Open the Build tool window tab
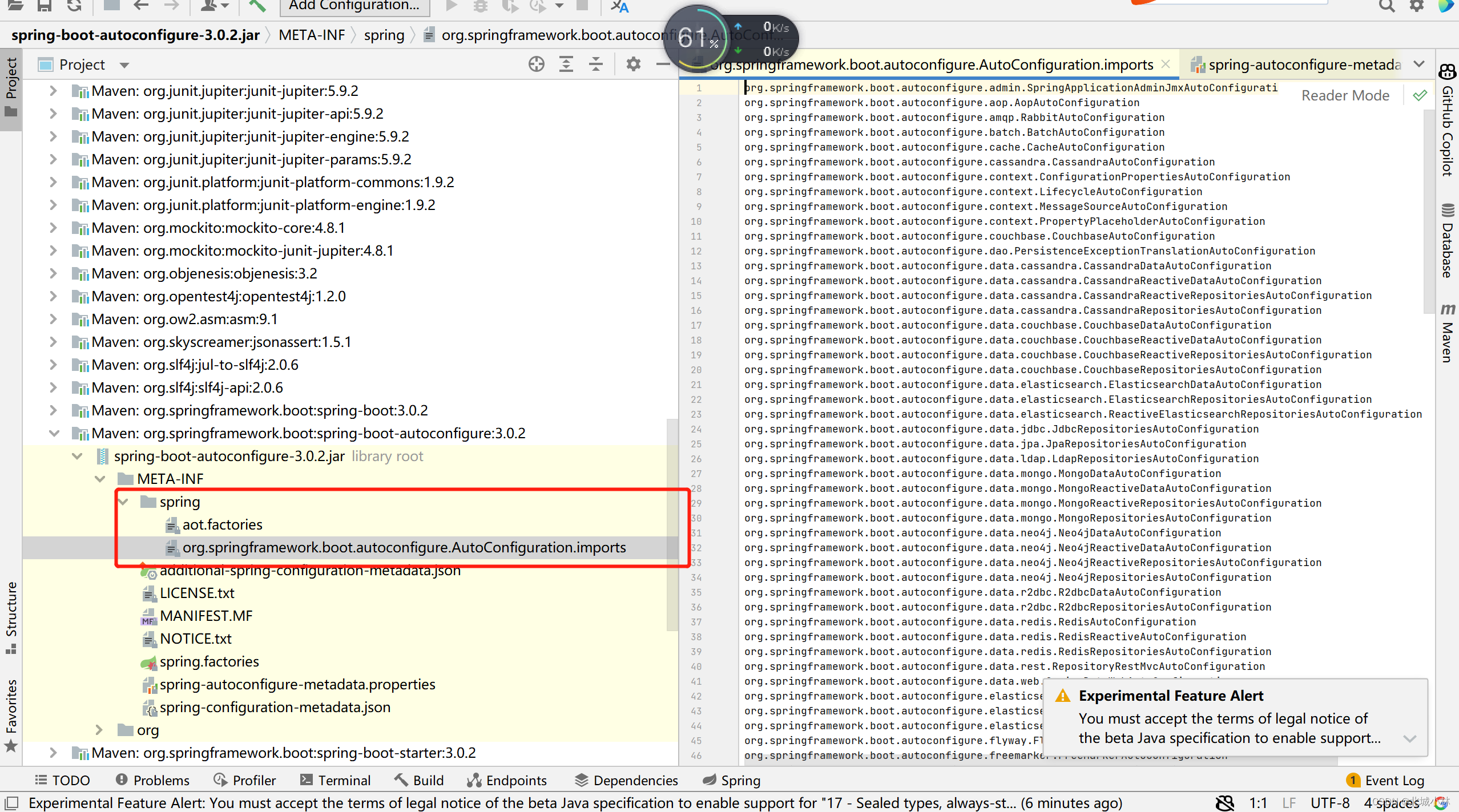Screen dimensions: 1459x812 click(x=419, y=780)
